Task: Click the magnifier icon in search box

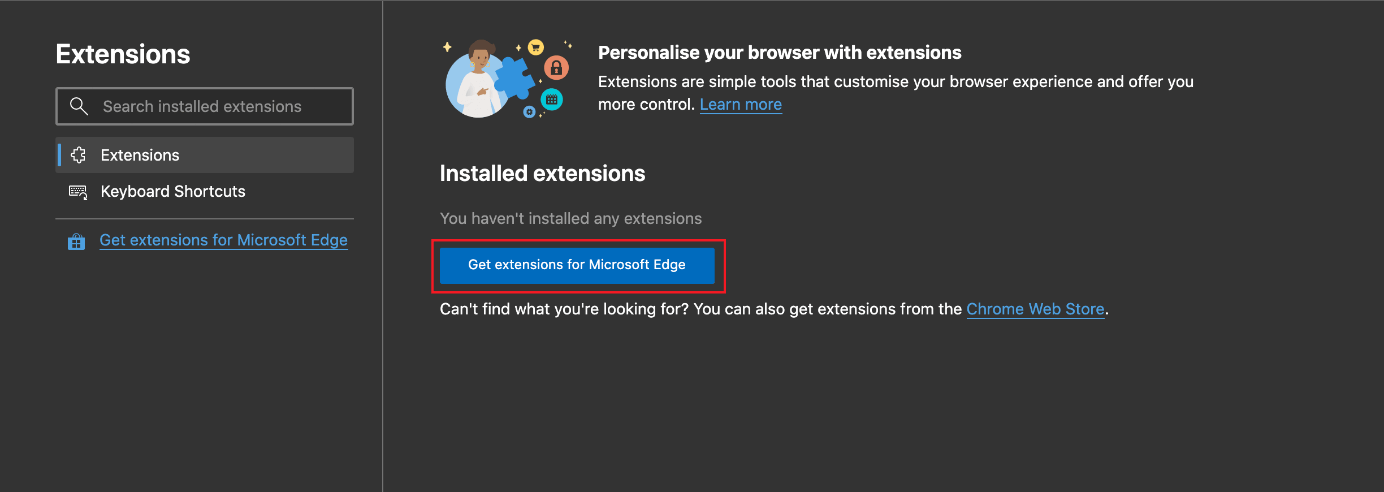Action: click(78, 106)
